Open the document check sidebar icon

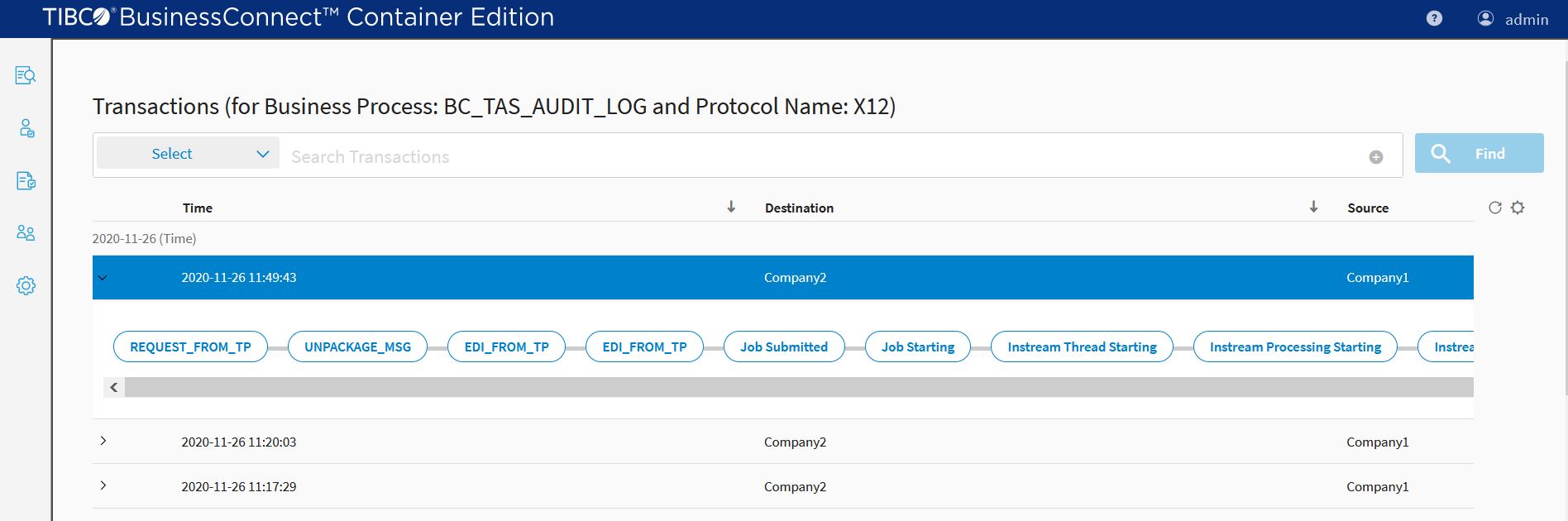pyautogui.click(x=26, y=181)
